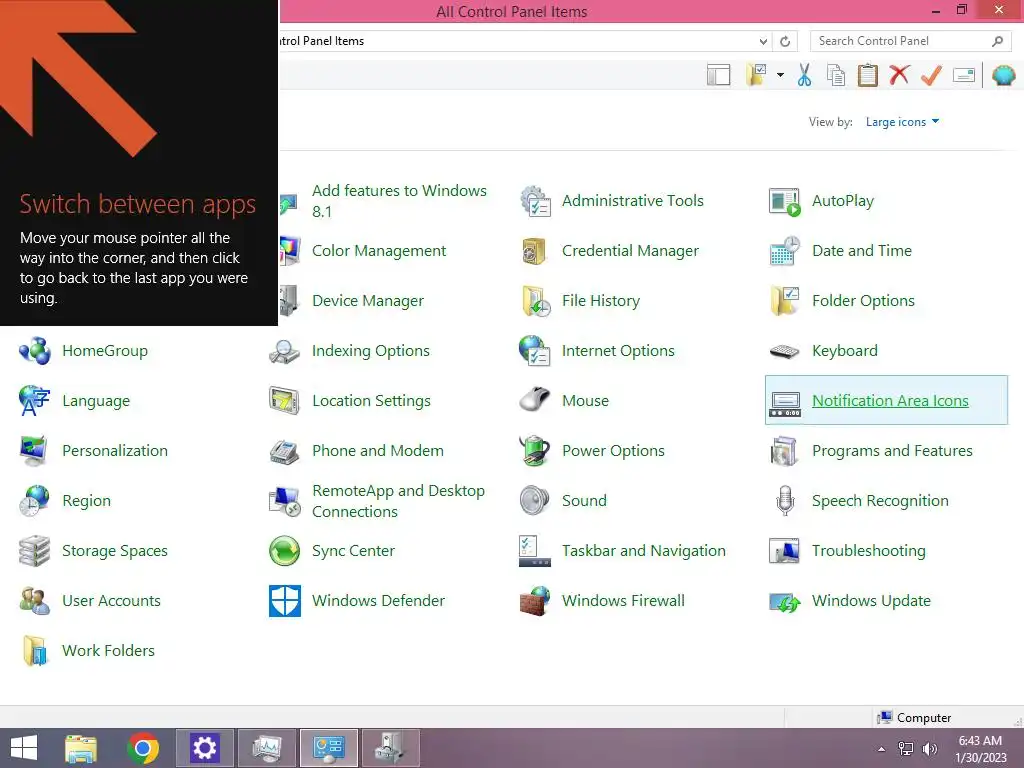Click the copy toolbar icon
The image size is (1024, 768).
tap(836, 75)
